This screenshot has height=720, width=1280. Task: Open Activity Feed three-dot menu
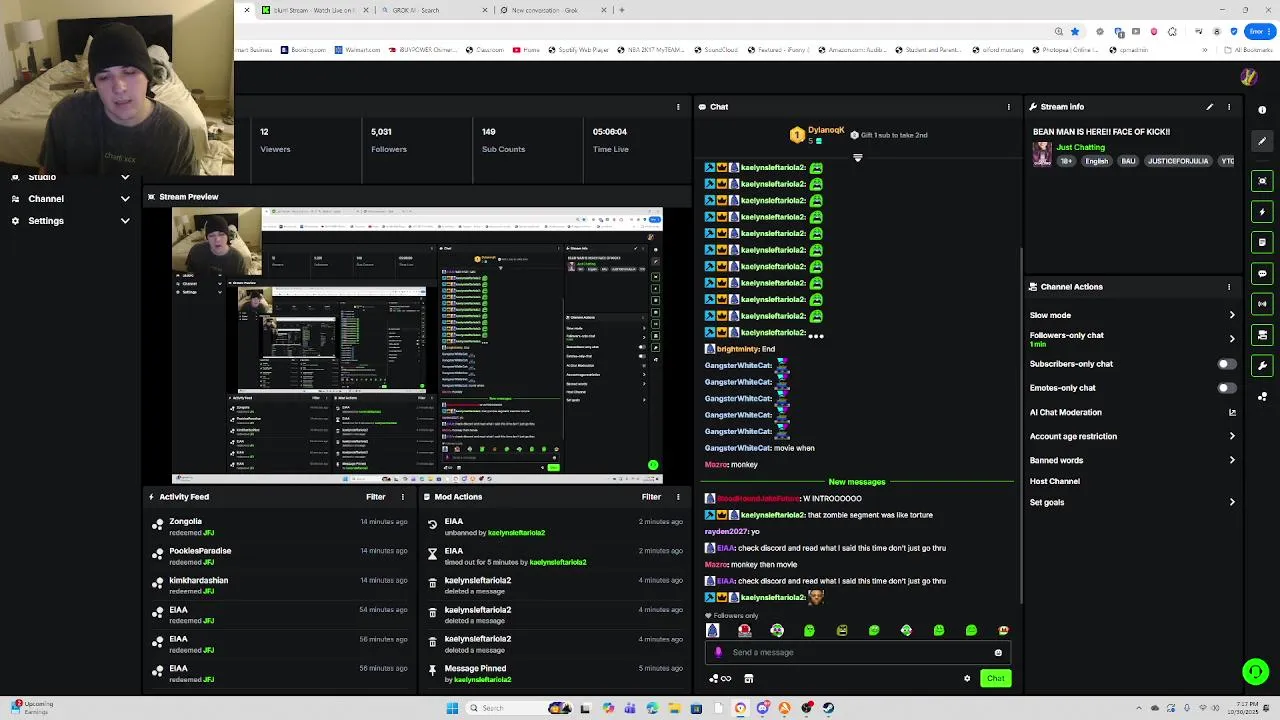pyautogui.click(x=403, y=497)
